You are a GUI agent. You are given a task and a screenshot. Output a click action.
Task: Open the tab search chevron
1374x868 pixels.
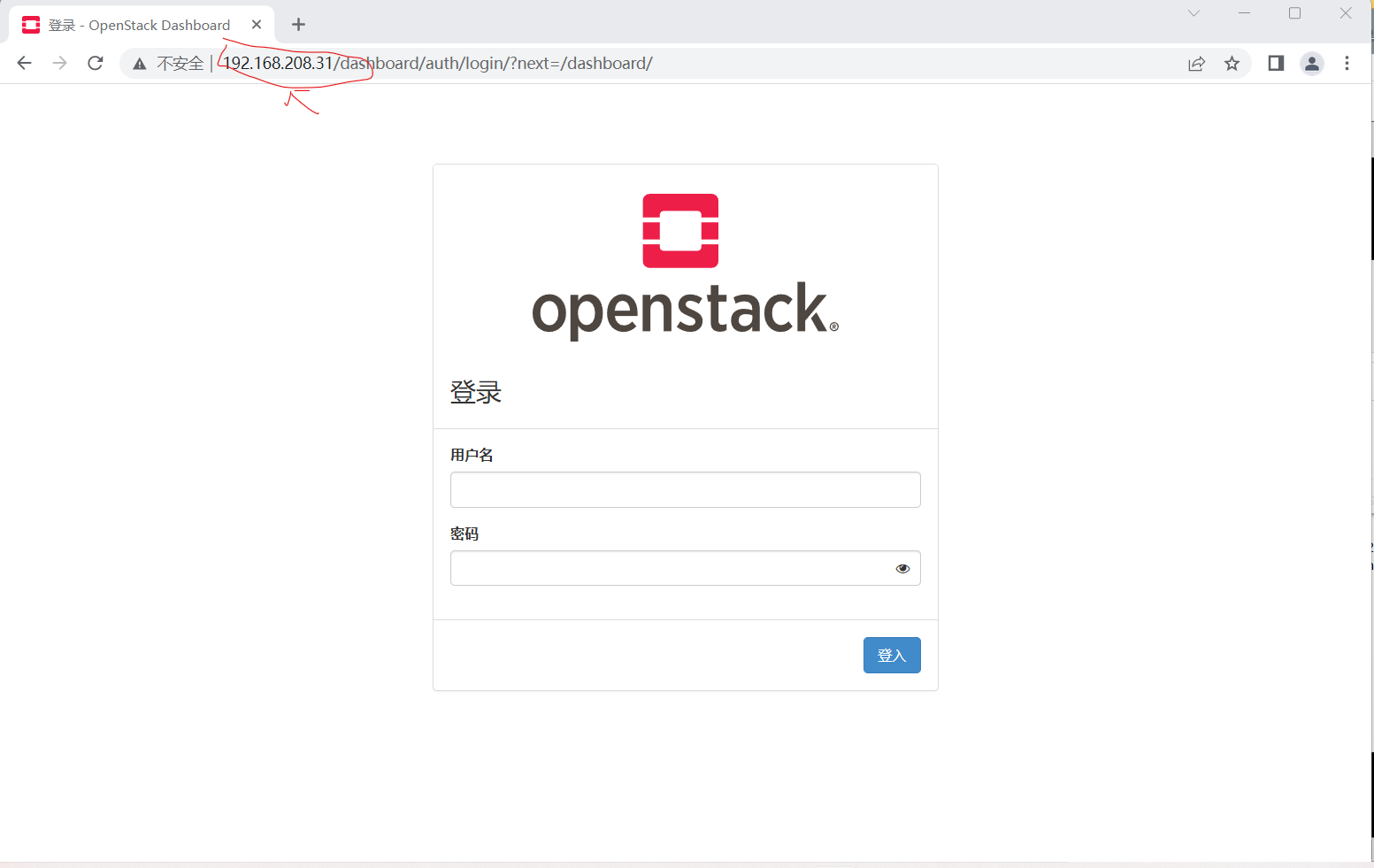pyautogui.click(x=1194, y=13)
